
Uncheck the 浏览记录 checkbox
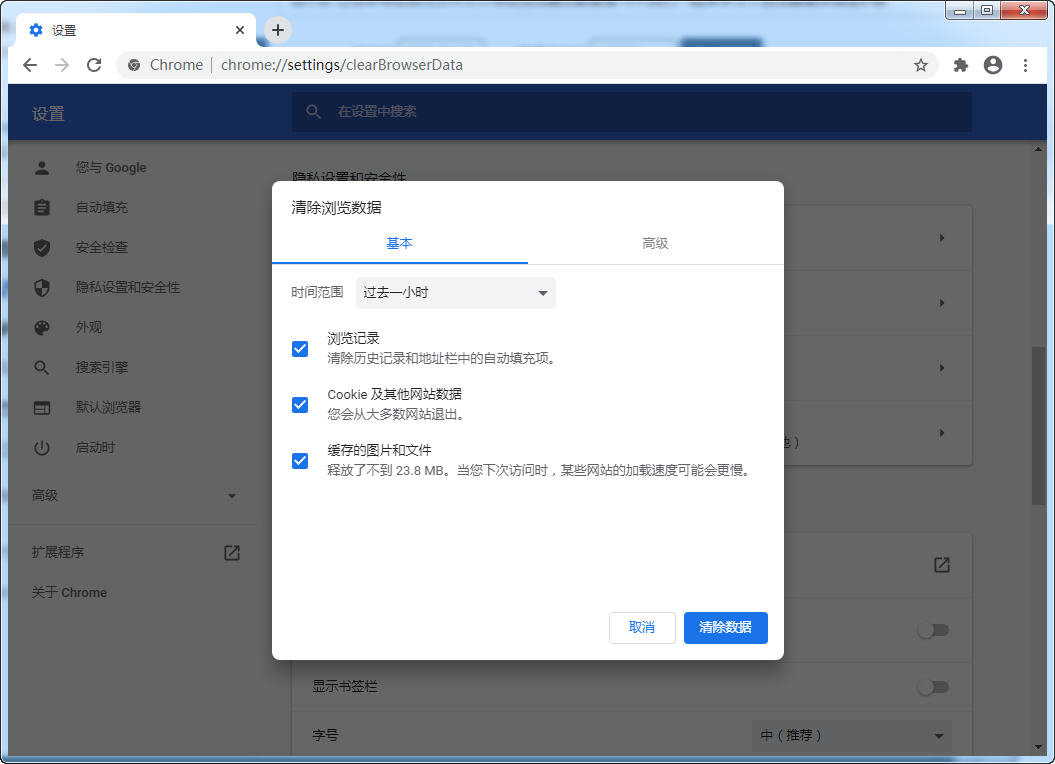click(x=300, y=349)
